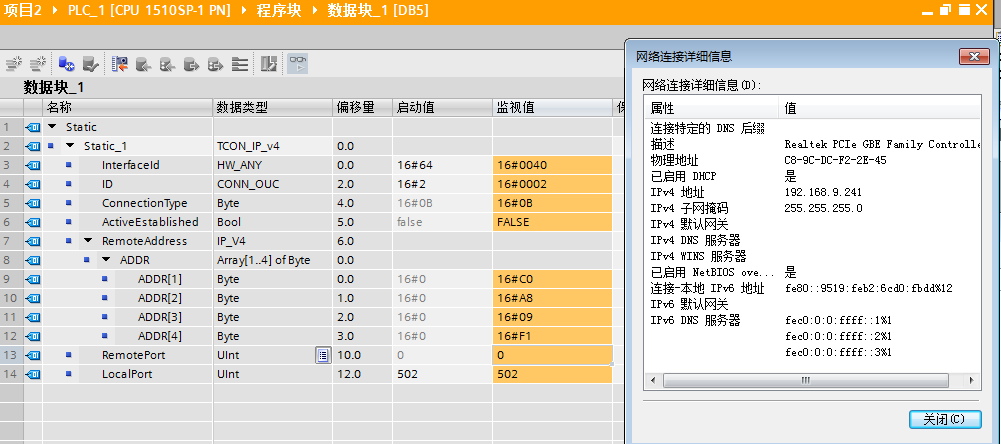Click the tag icon in the InterfaceId row
This screenshot has width=1001, height=444.
(33, 165)
